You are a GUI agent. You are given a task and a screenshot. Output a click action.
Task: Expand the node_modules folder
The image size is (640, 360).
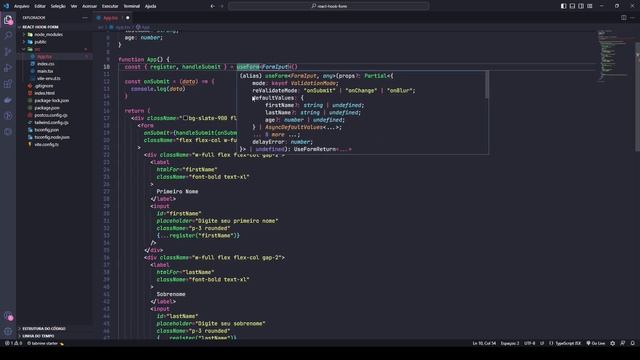tap(48, 34)
